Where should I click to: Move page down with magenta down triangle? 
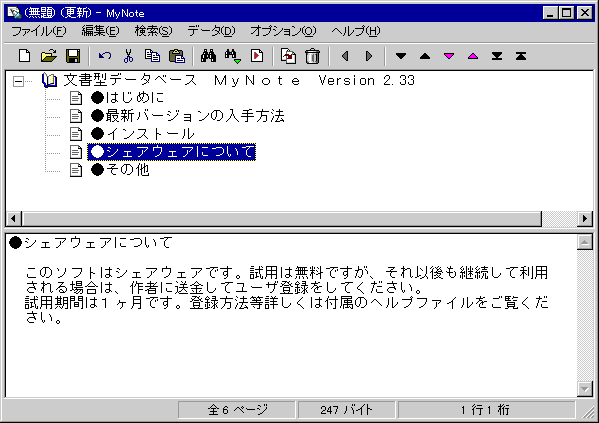(x=449, y=56)
